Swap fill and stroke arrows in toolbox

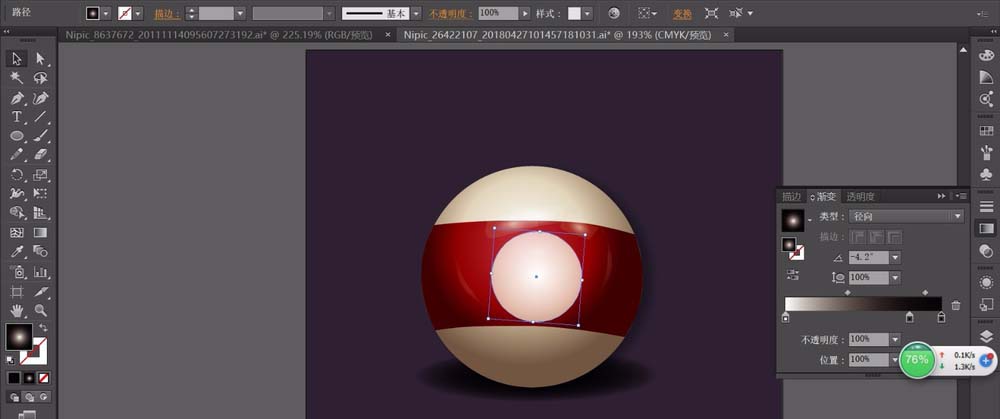(x=43, y=327)
